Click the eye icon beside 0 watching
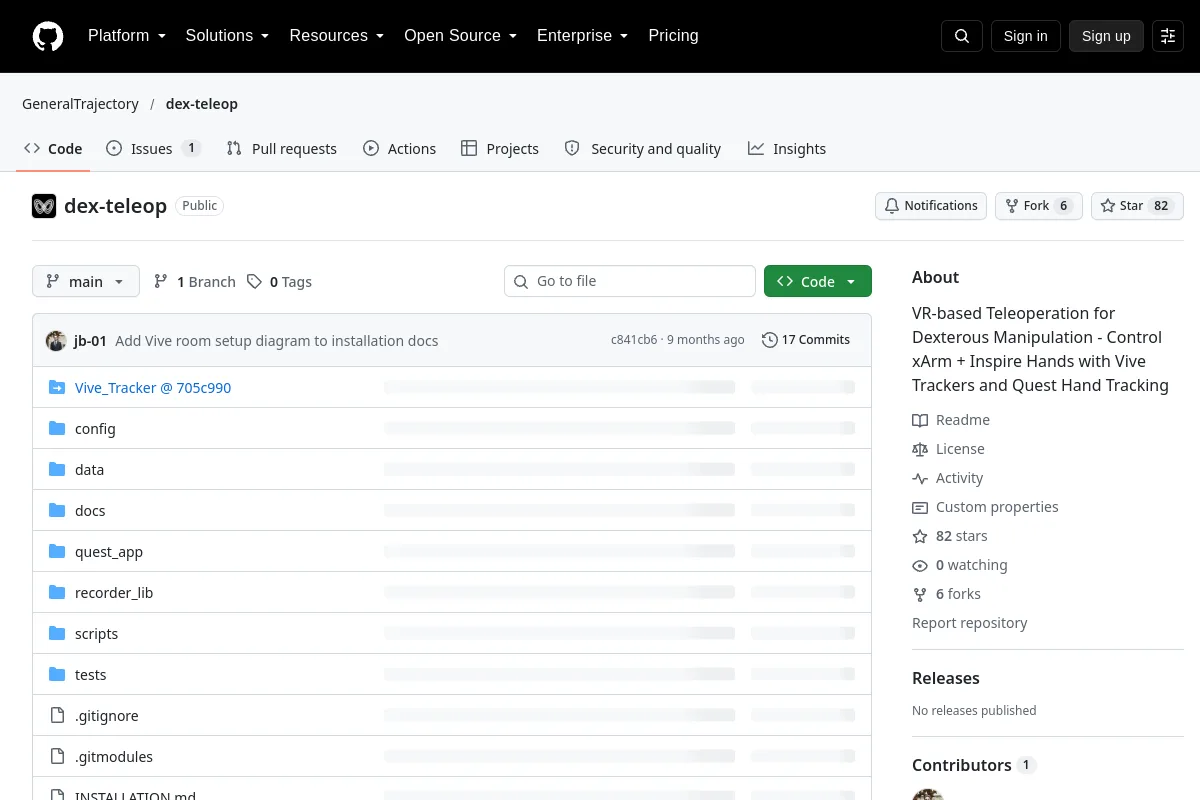Image resolution: width=1200 pixels, height=800 pixels. (920, 565)
